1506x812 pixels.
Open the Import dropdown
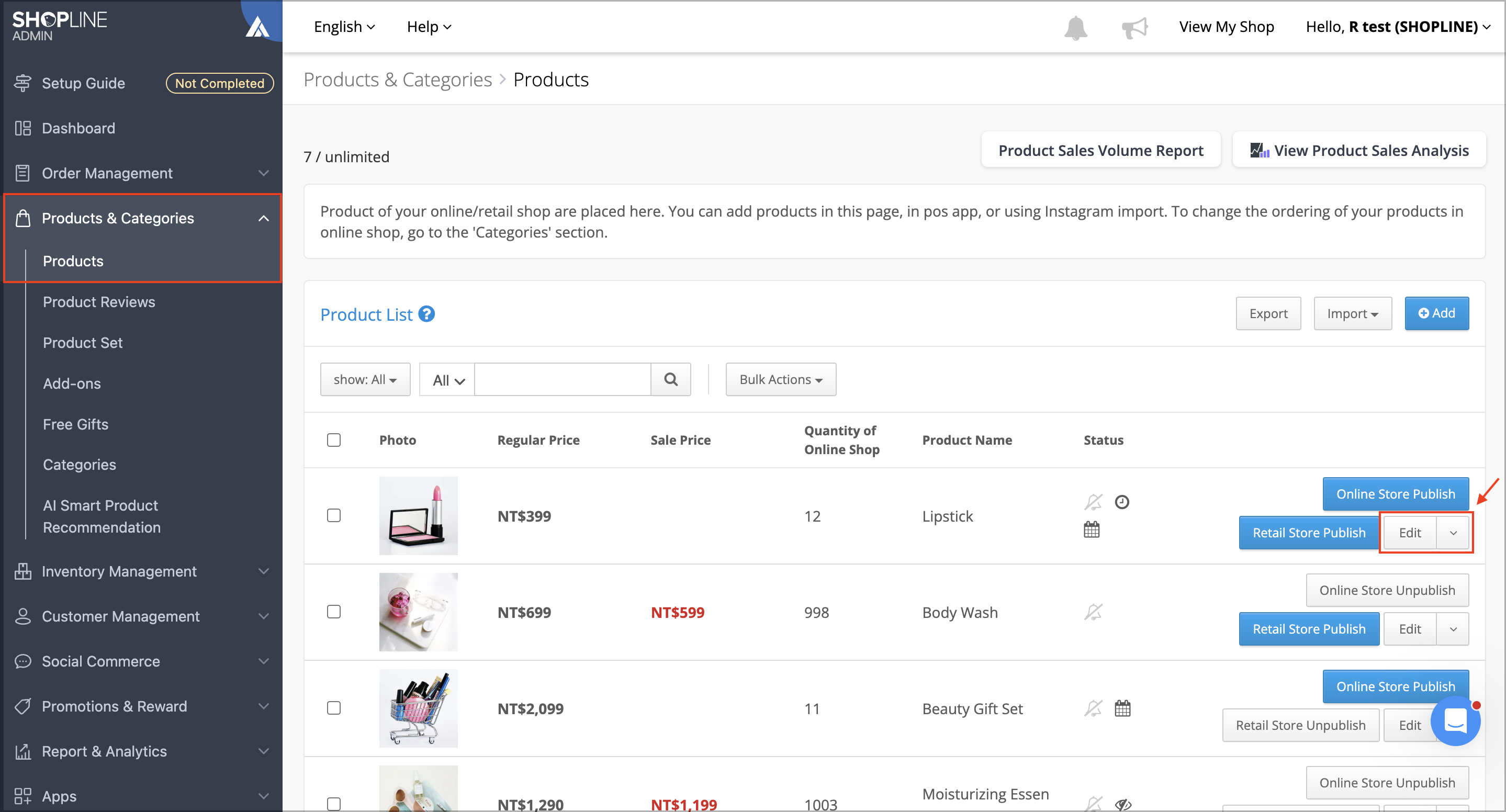point(1353,313)
